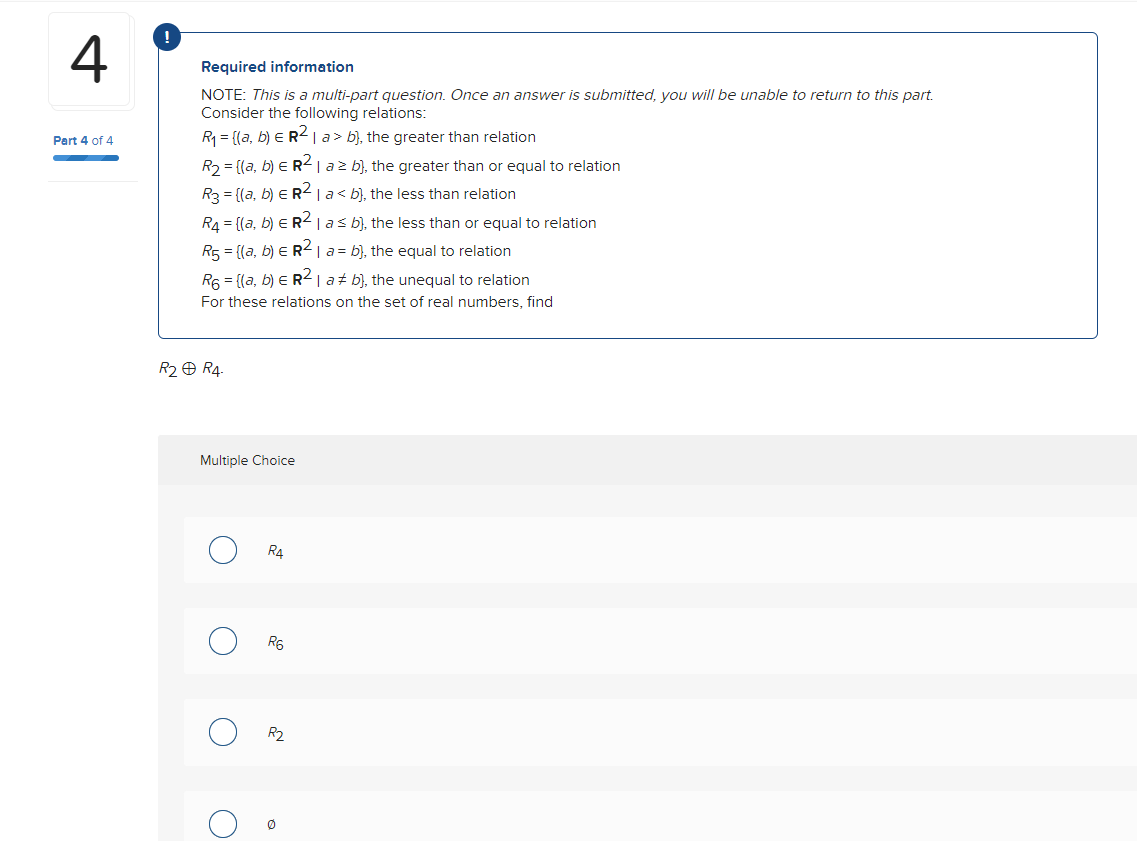
Task: Click the R4 answer label text
Action: [275, 551]
